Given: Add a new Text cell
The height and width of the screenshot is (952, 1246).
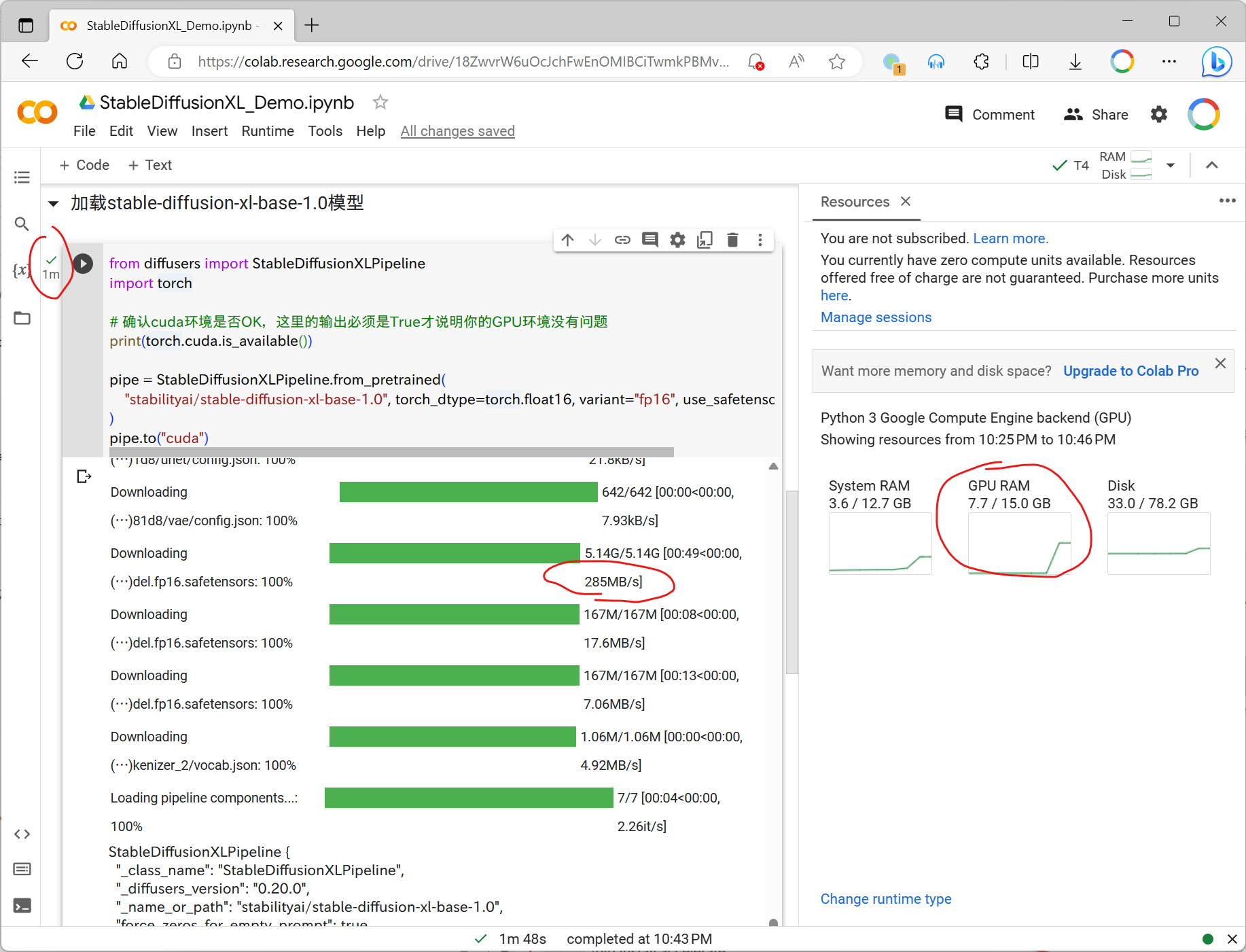Looking at the screenshot, I should click(x=149, y=165).
